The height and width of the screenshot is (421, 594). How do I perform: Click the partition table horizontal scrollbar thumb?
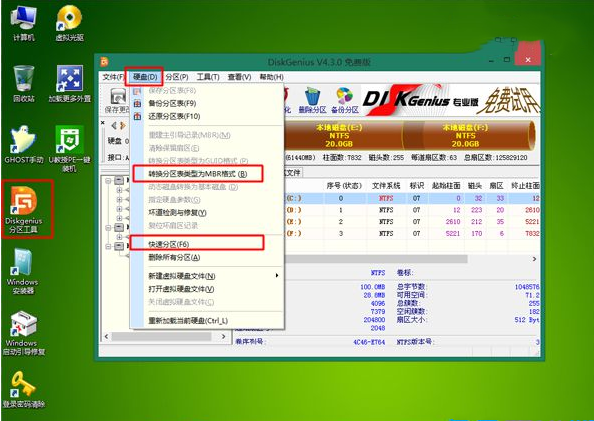coord(376,259)
